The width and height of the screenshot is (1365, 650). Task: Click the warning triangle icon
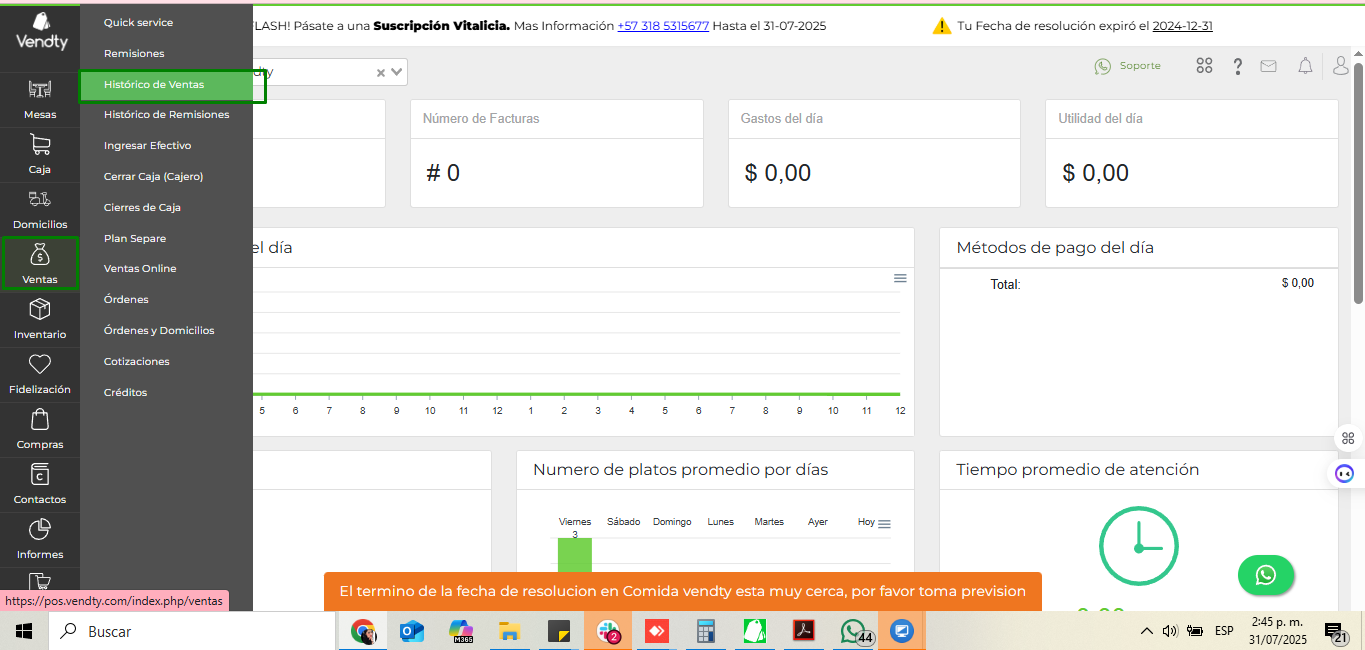pyautogui.click(x=941, y=26)
